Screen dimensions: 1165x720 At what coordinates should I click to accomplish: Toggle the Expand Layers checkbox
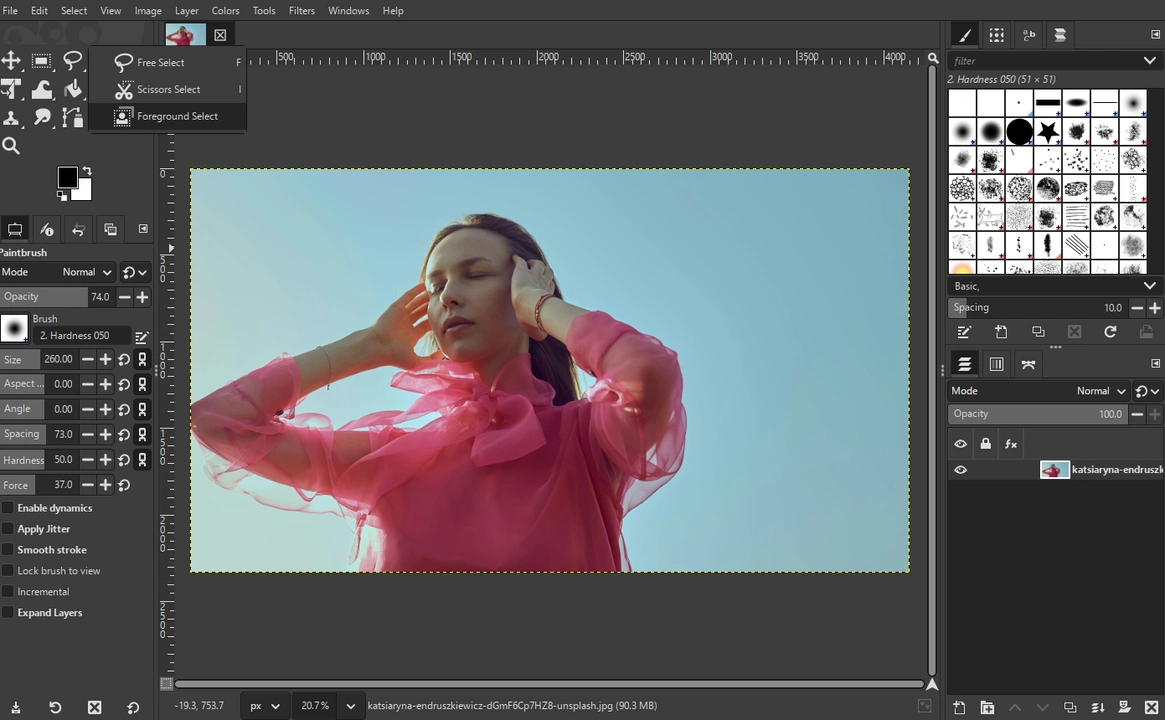click(x=7, y=612)
